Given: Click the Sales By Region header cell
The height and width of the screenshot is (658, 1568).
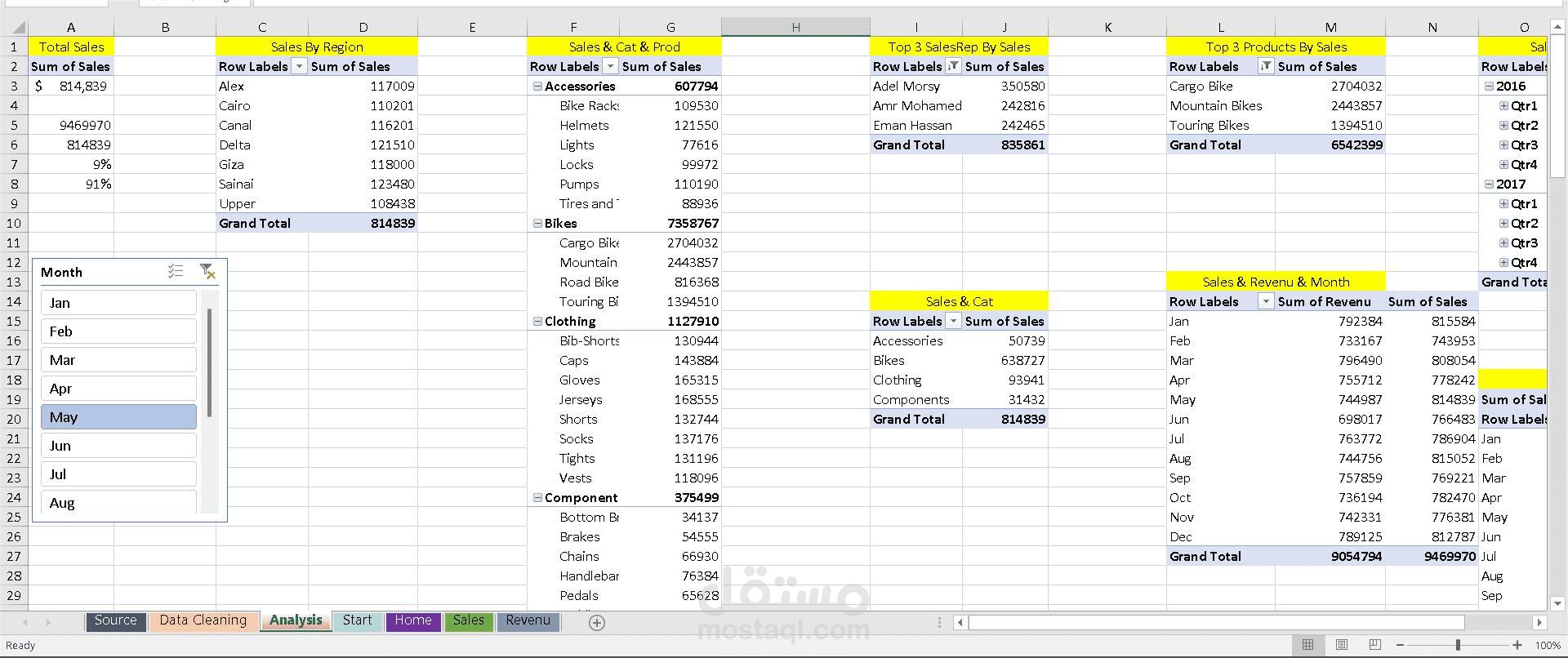Looking at the screenshot, I should click(317, 47).
